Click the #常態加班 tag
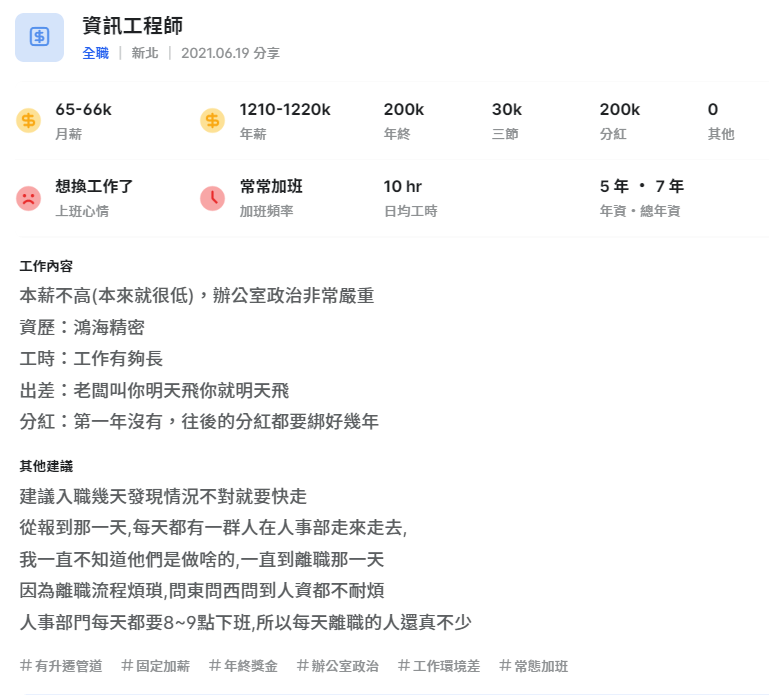 pos(534,666)
